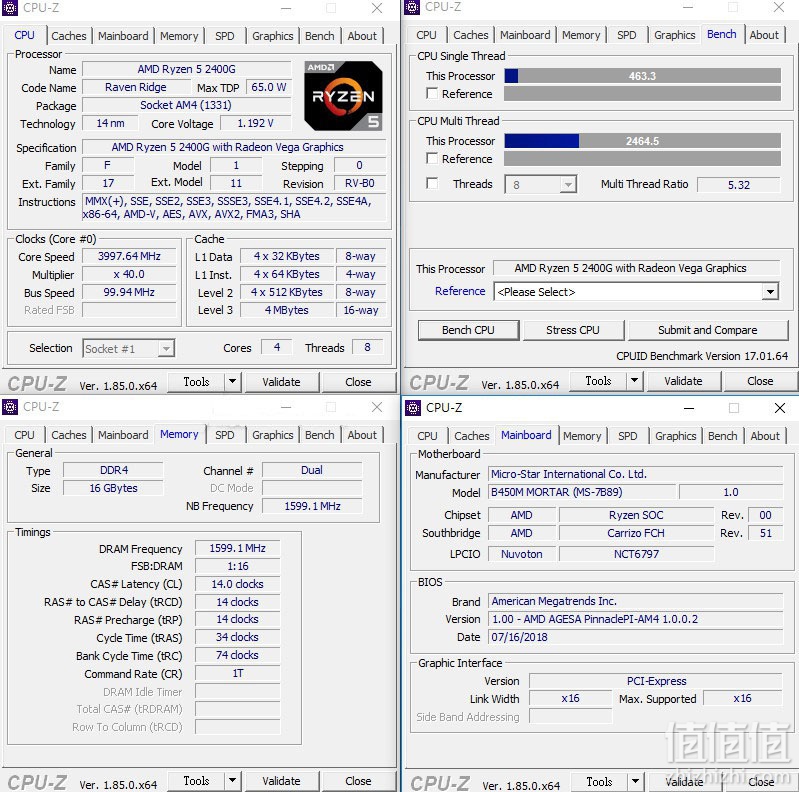Click Submit and Compare button
Image resolution: width=799 pixels, height=792 pixels.
(x=708, y=330)
